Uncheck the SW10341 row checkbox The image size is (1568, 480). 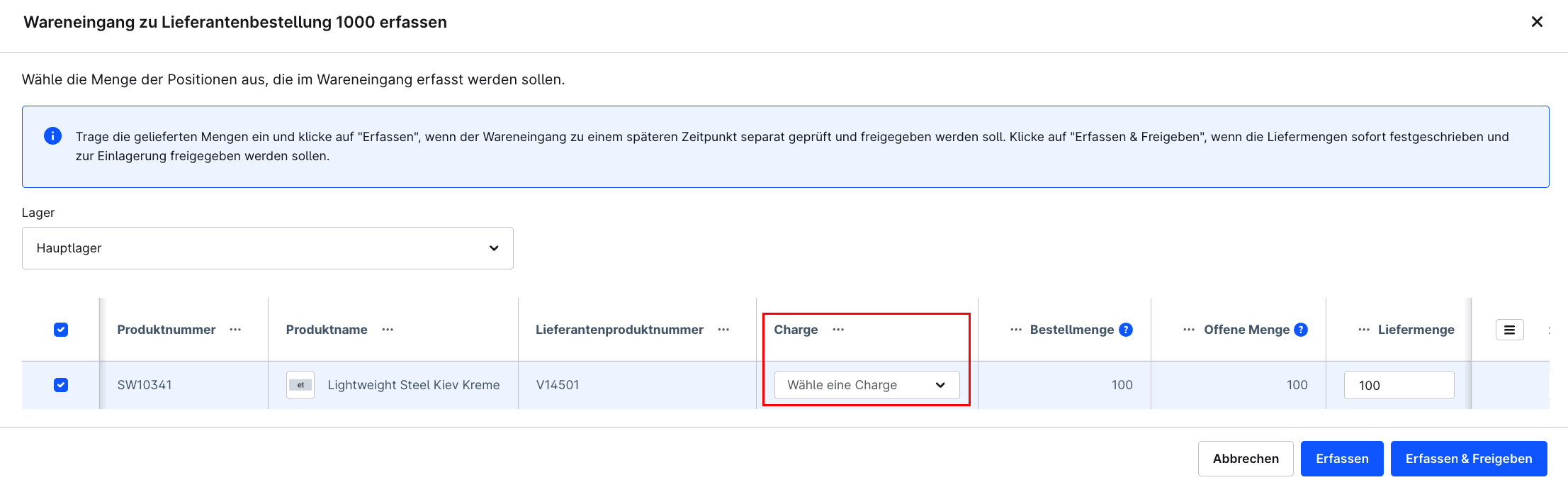(61, 385)
